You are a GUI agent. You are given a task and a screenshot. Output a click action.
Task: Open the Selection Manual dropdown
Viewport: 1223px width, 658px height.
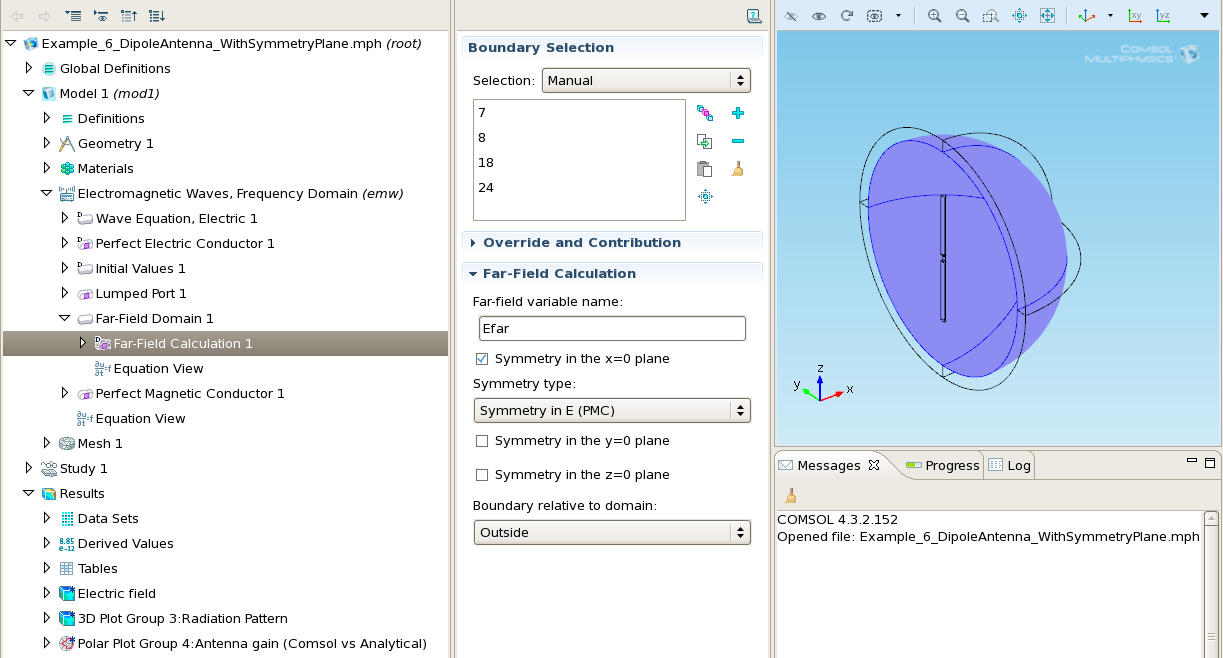coord(646,81)
